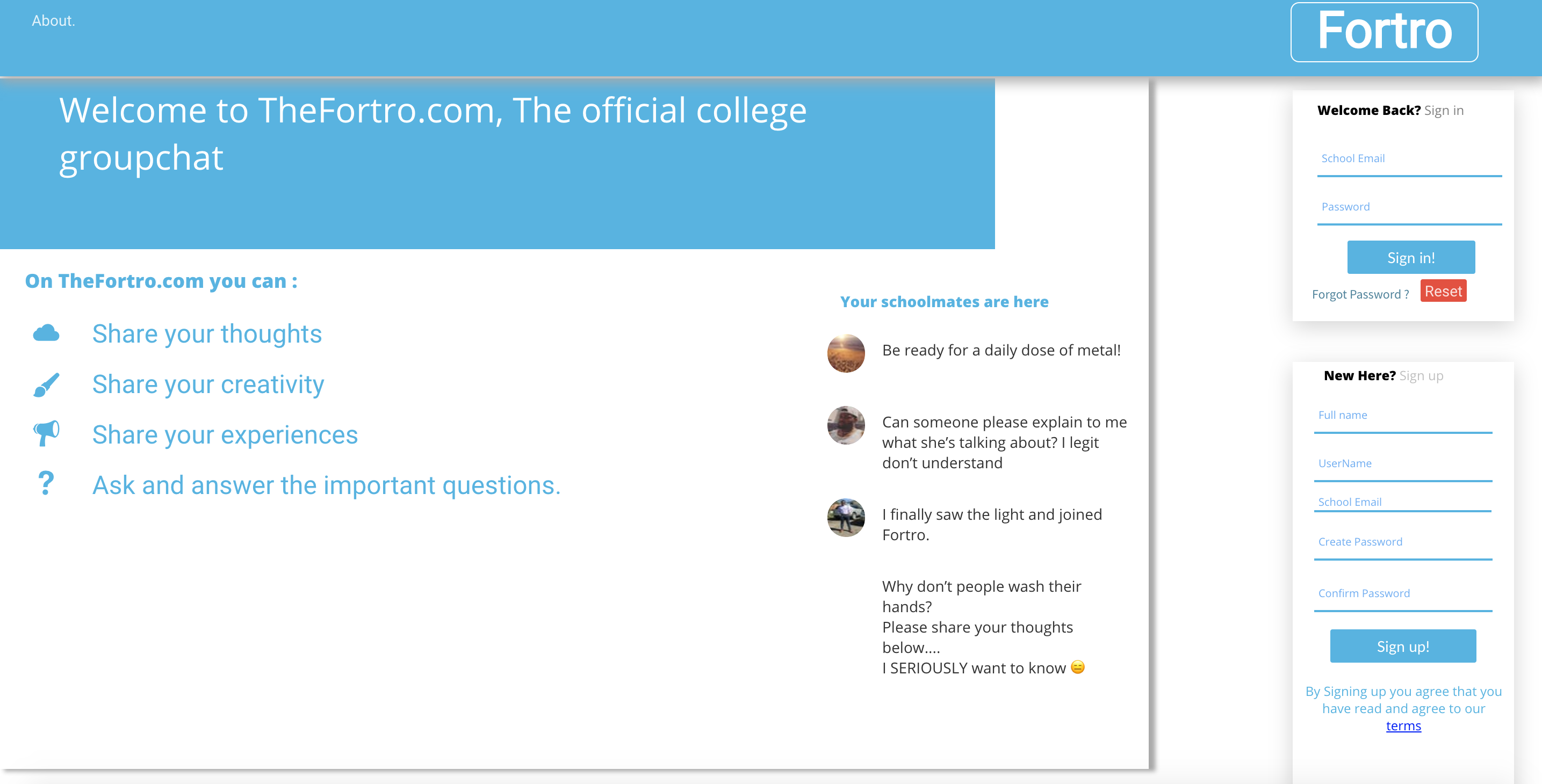Image resolution: width=1542 pixels, height=784 pixels.
Task: Click into the Full name field
Action: [x=1402, y=416]
